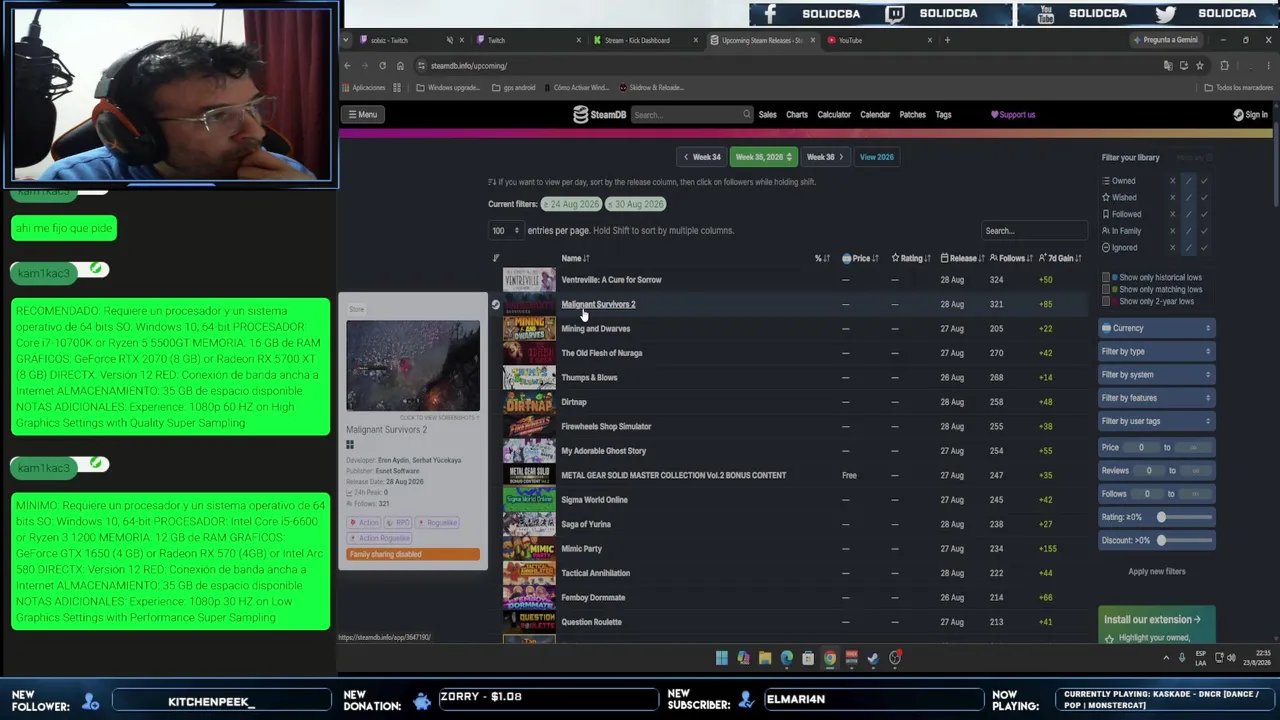Open the browser extensions puzzle icon
Viewport: 1280px width, 720px height.
(x=1224, y=66)
